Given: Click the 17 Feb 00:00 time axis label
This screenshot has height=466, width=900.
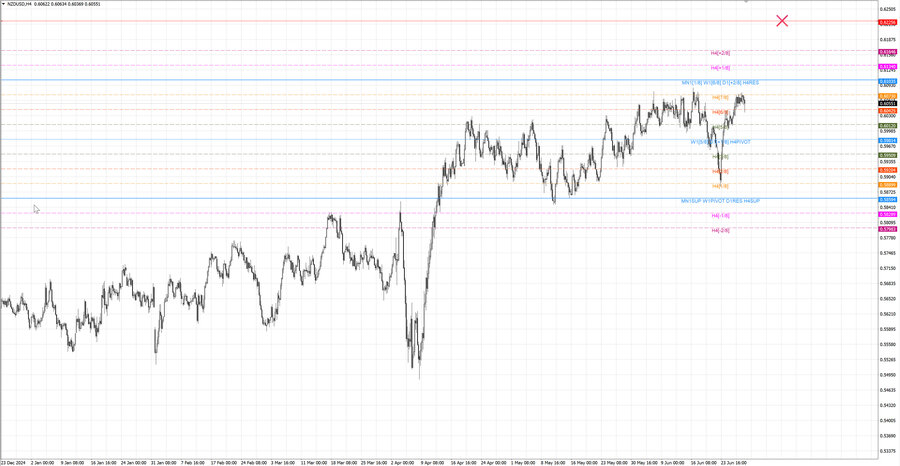Looking at the screenshot, I should (x=222, y=462).
